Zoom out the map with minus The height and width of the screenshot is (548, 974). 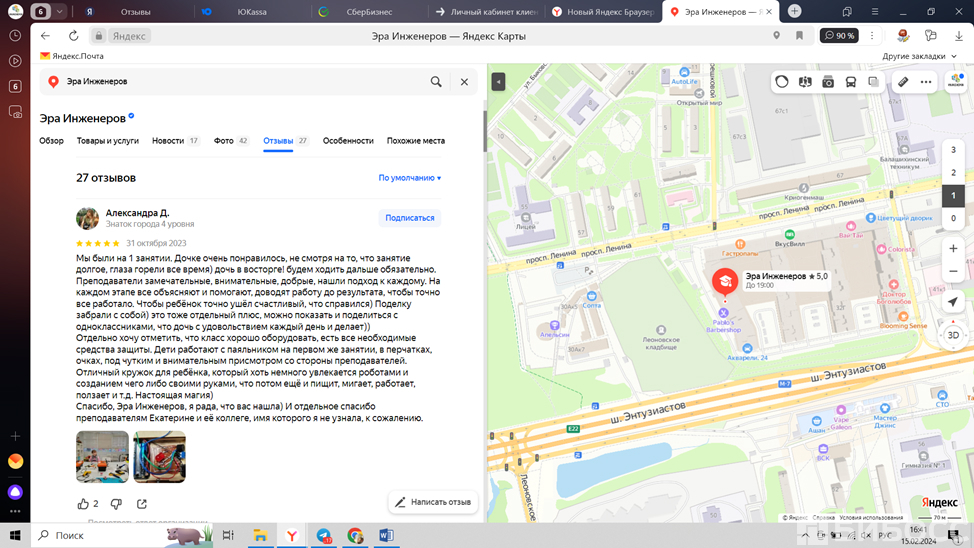[953, 272]
